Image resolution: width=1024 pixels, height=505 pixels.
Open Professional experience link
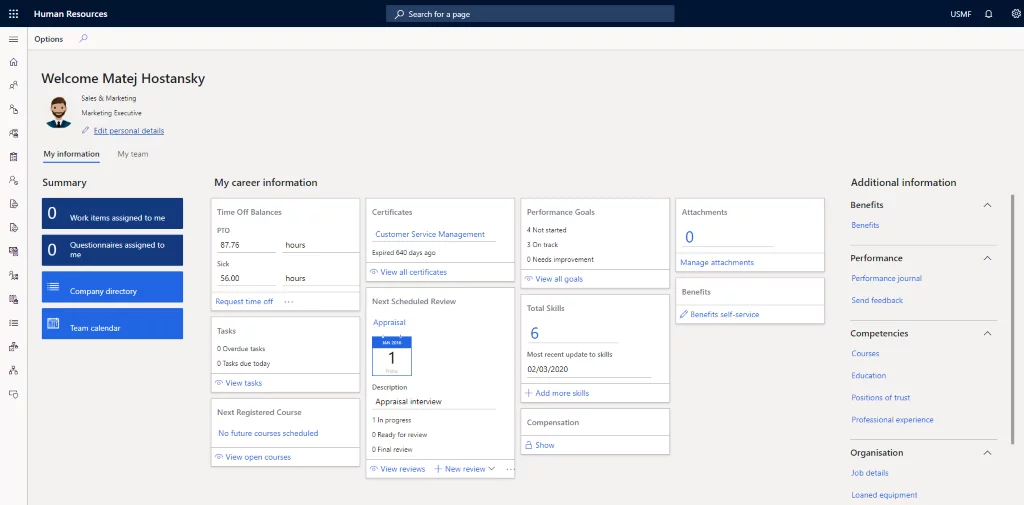892,420
